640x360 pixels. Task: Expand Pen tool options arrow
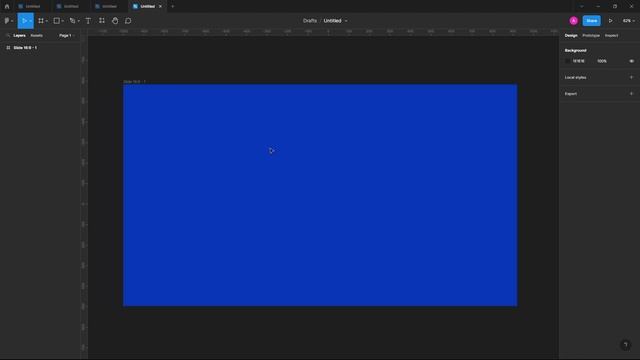pyautogui.click(x=78, y=21)
